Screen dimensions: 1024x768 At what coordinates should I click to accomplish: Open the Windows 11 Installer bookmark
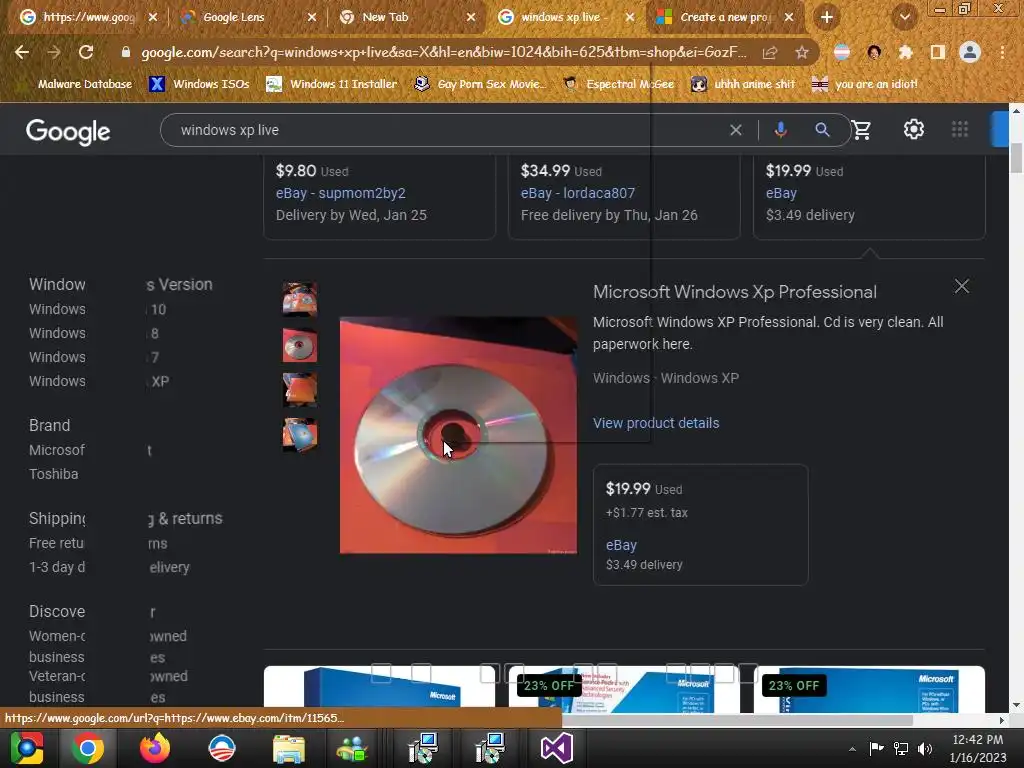pos(332,84)
